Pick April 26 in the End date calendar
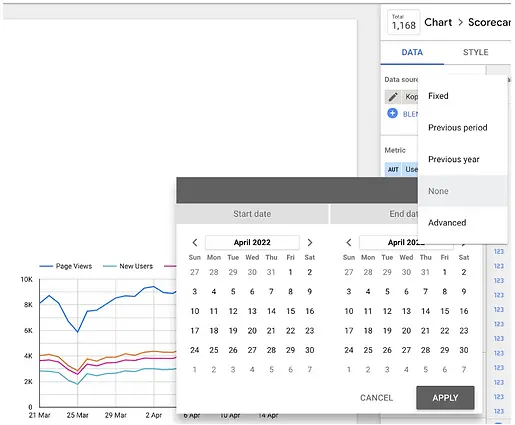 387,350
